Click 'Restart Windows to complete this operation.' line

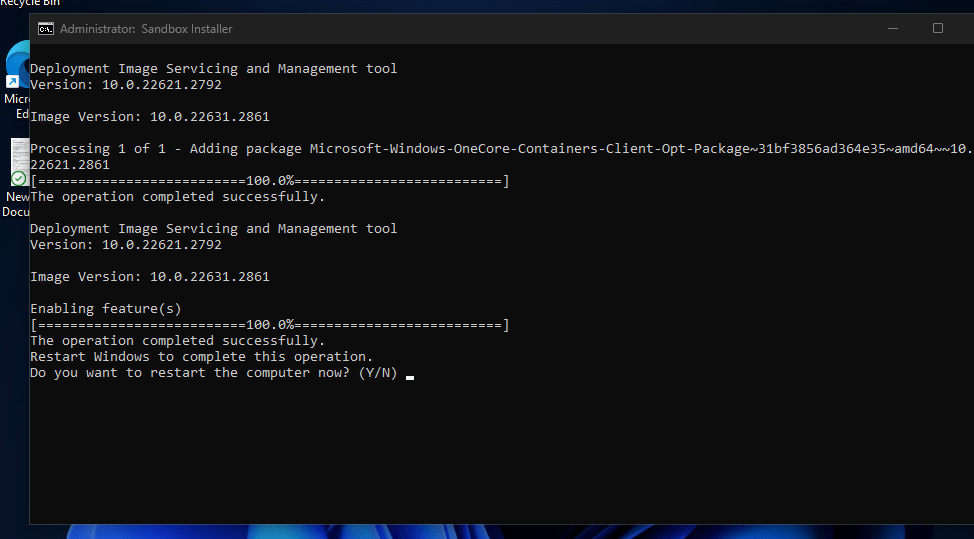pos(202,357)
